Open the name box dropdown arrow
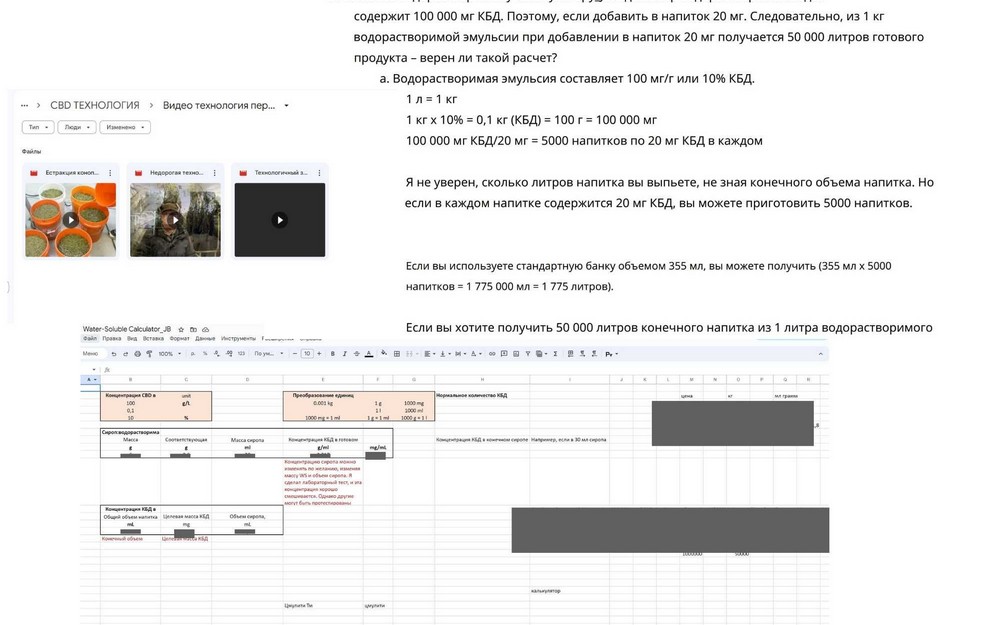 [94, 370]
